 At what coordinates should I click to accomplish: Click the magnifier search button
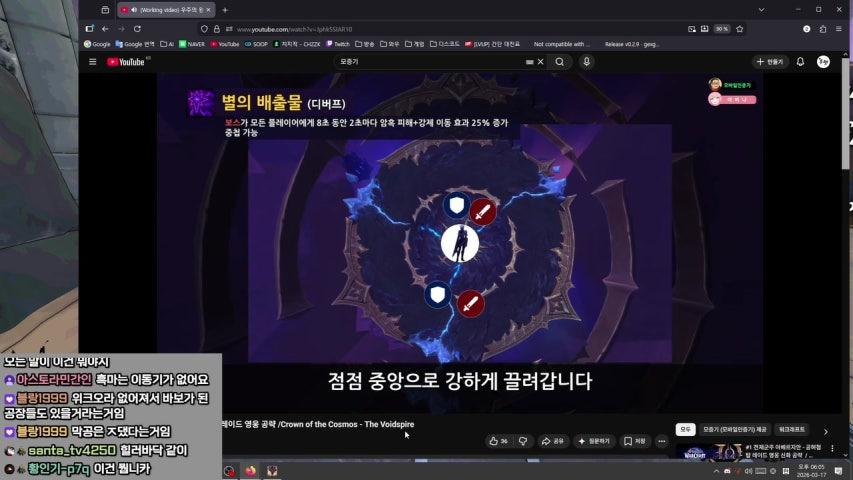coord(559,62)
